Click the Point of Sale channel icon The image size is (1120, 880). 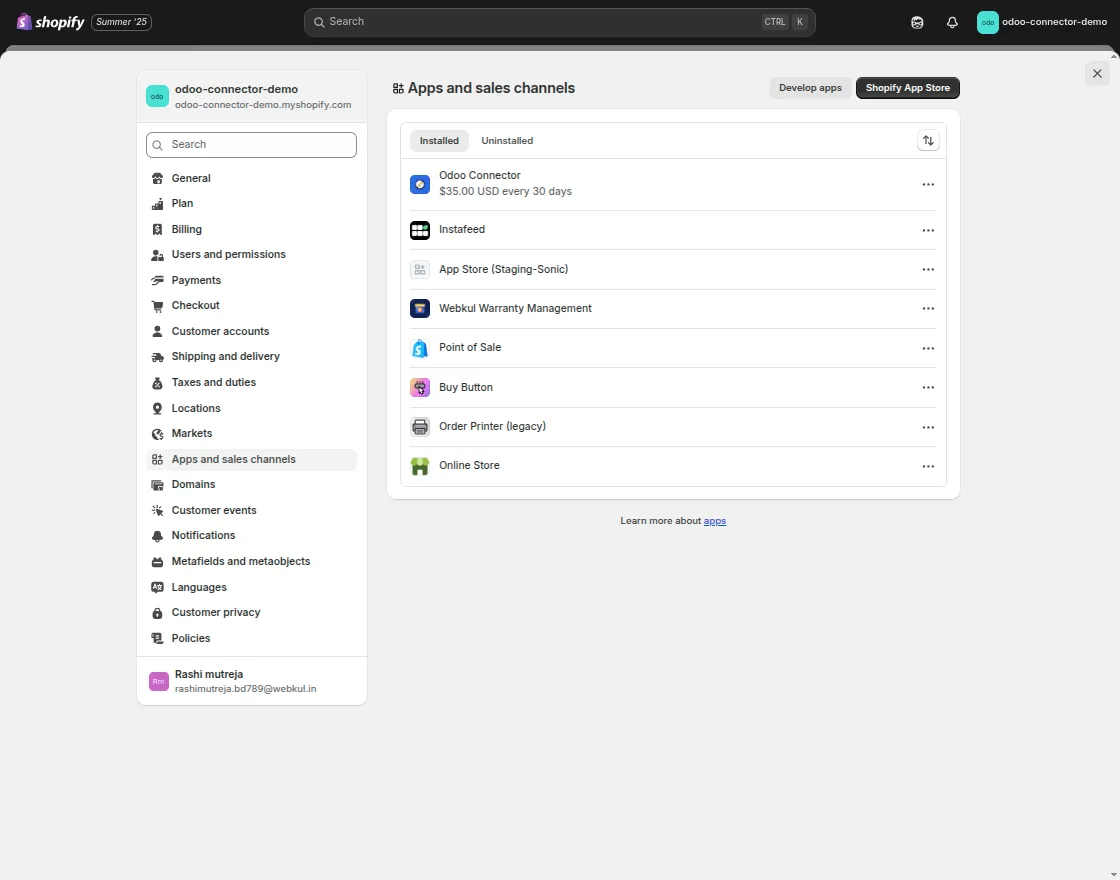[419, 347]
